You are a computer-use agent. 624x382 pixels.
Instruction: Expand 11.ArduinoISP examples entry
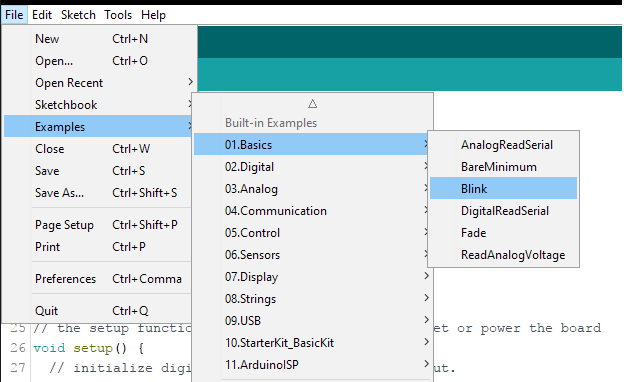pyautogui.click(x=312, y=364)
